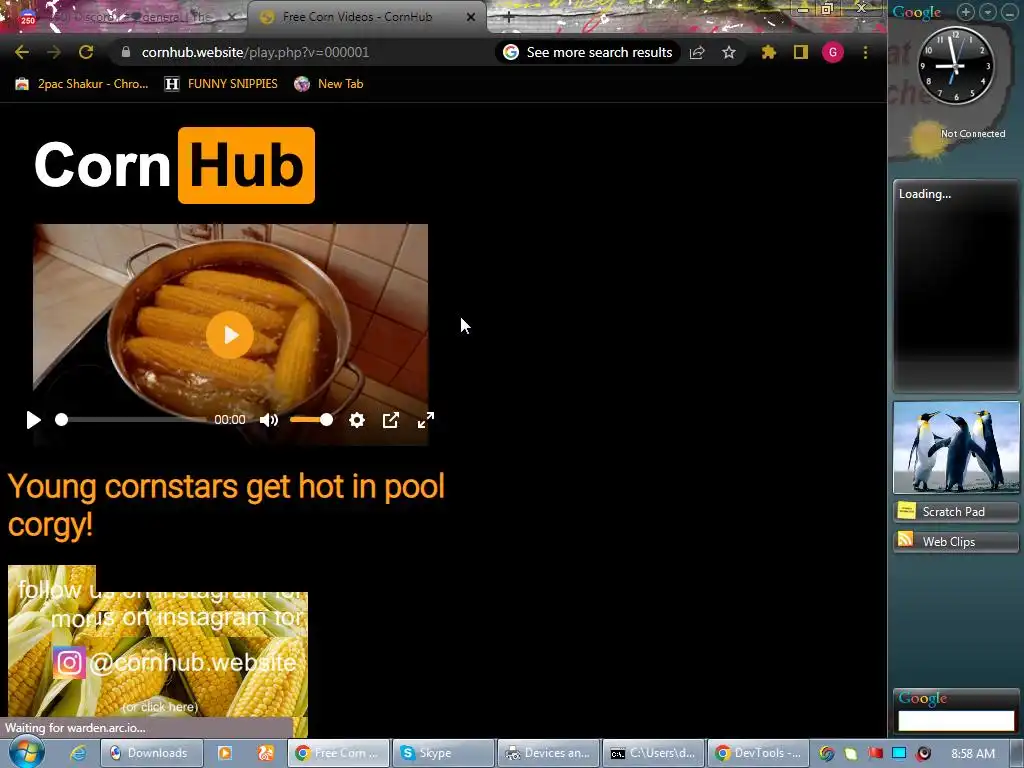Click the Young cornstars video title
This screenshot has height=768, width=1024.
click(226, 505)
